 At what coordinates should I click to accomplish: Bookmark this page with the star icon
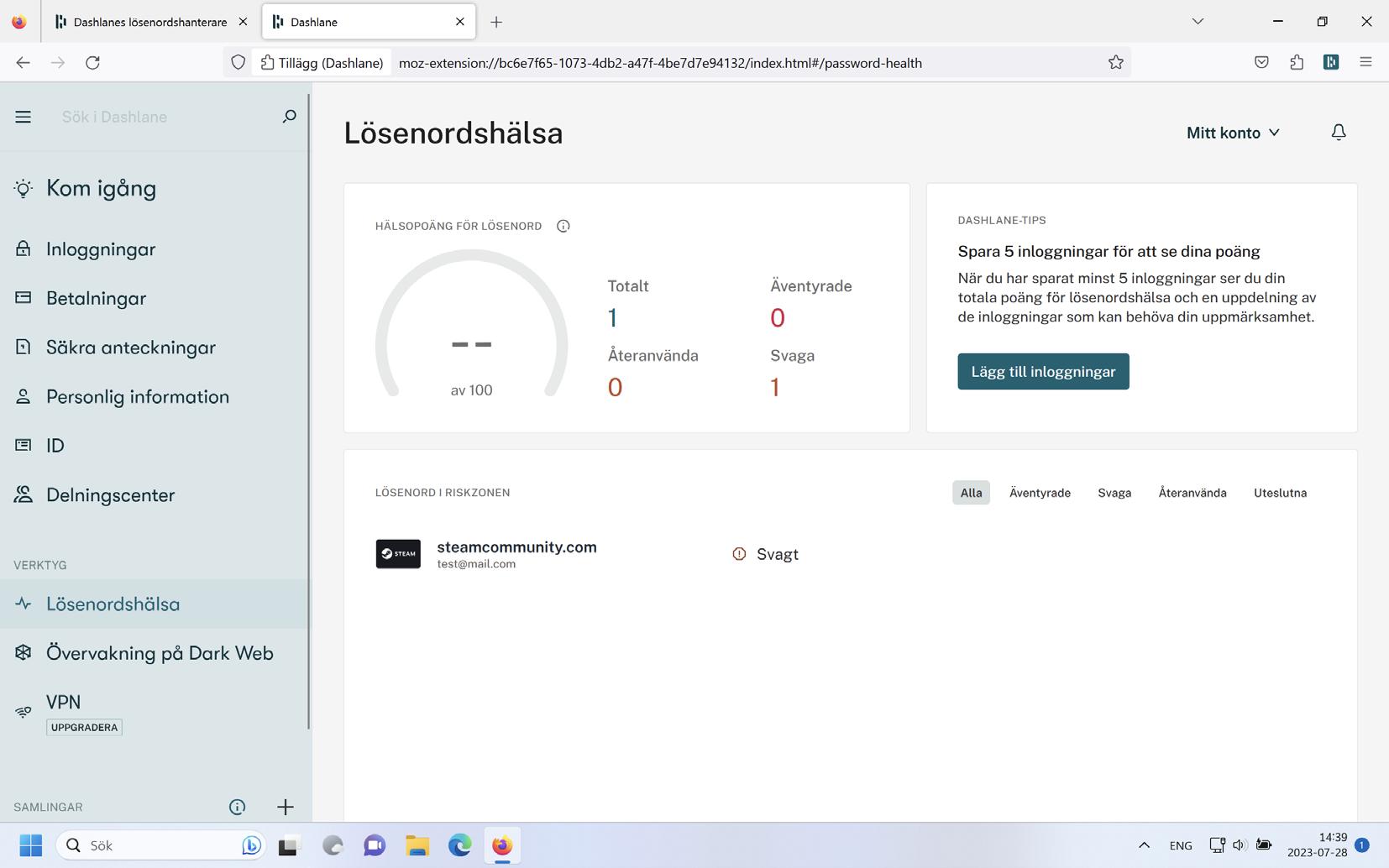(1116, 62)
